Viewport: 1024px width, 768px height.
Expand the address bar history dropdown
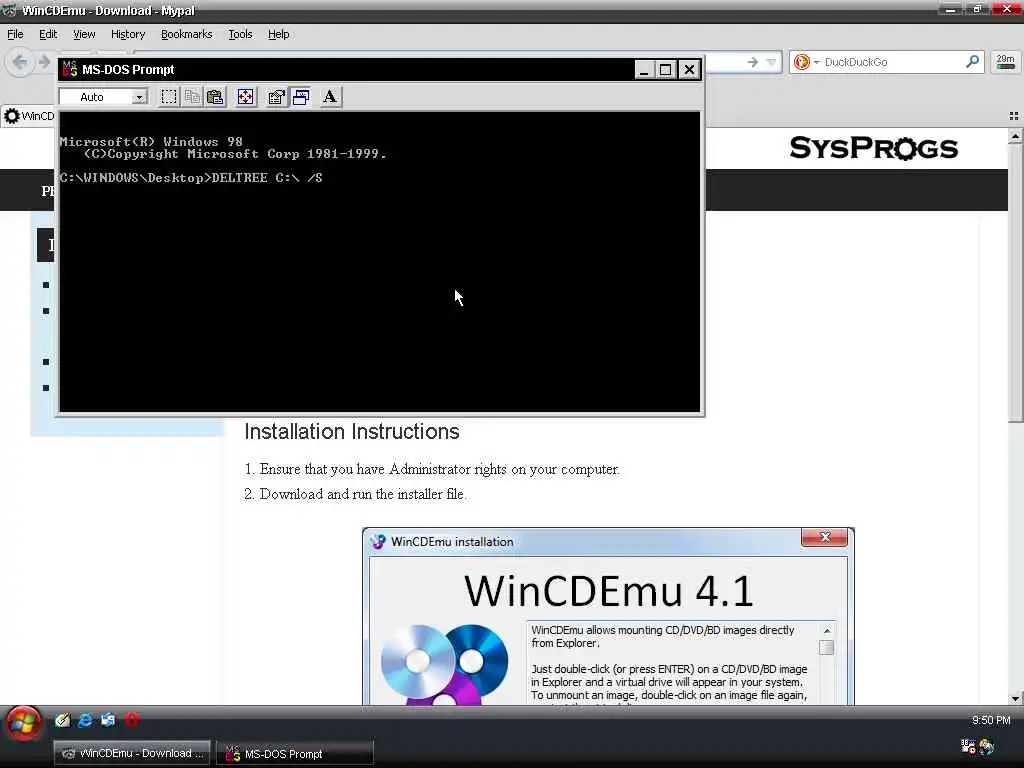click(771, 62)
